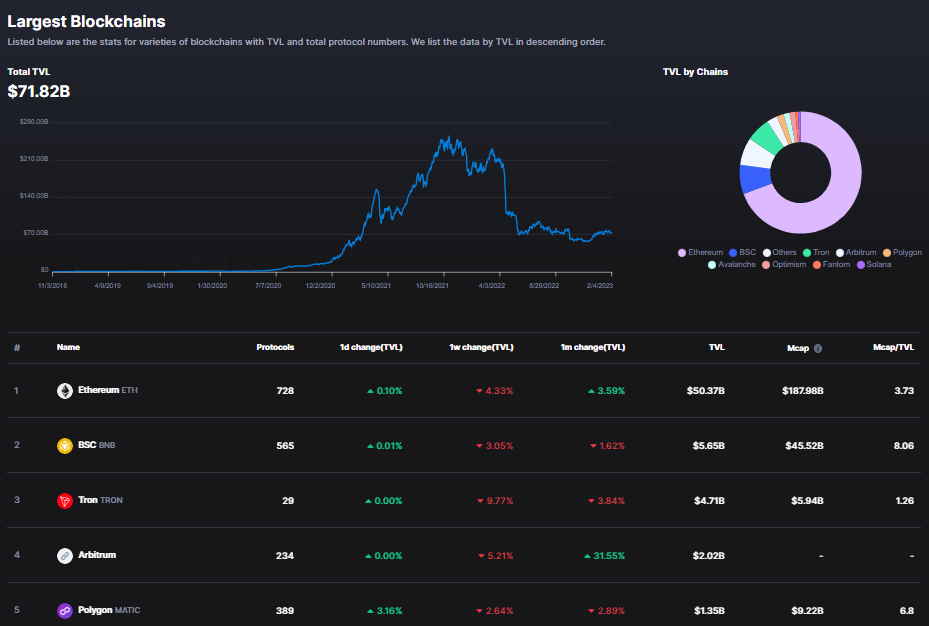
Task: Open the Arbitrum chain link
Action: (x=97, y=555)
